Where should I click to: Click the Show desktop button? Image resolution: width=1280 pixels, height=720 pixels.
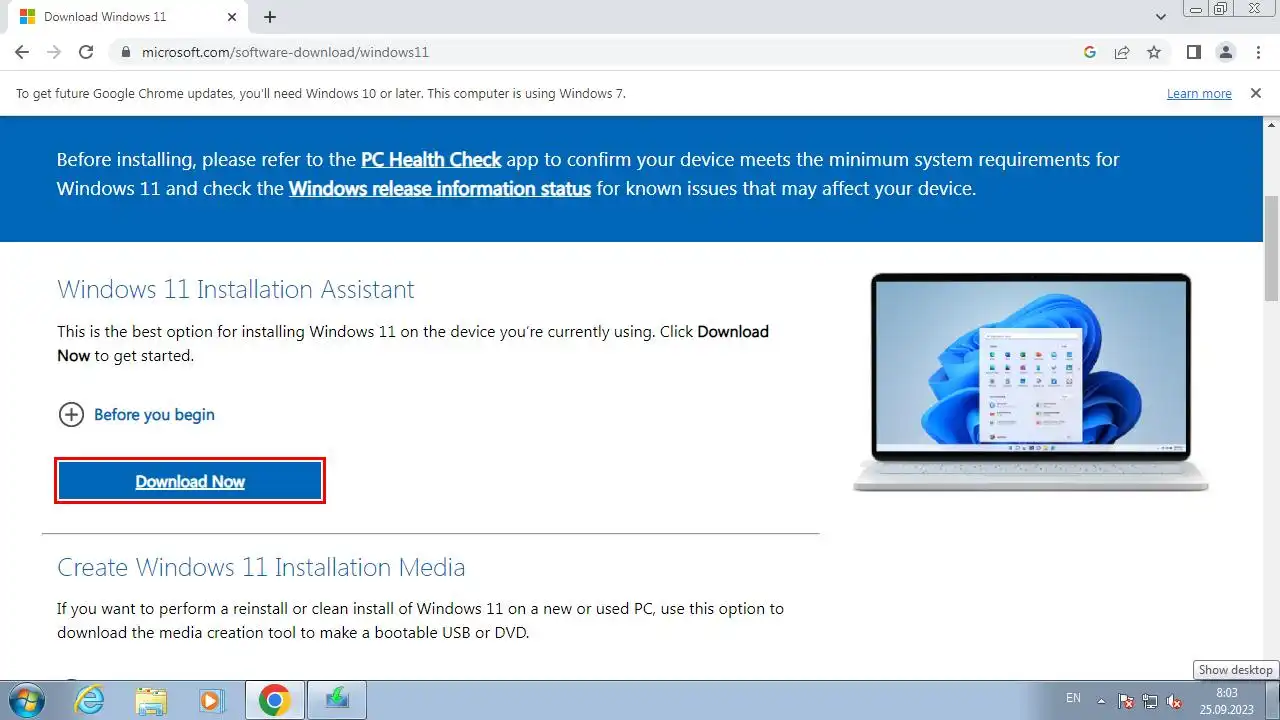point(1271,700)
